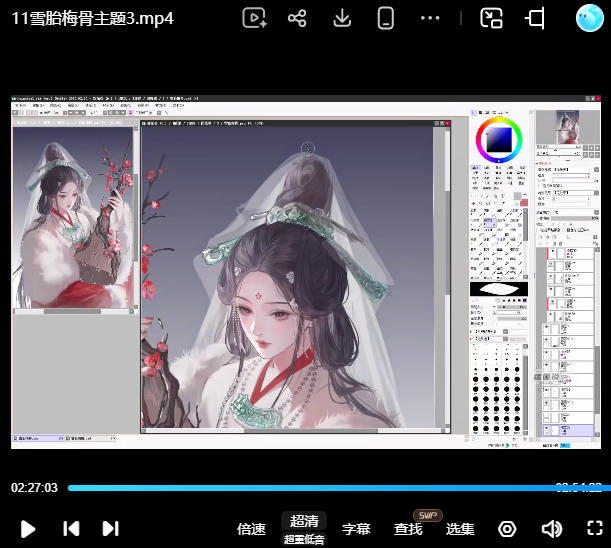Select SAI's Hand pan tool

point(495,203)
